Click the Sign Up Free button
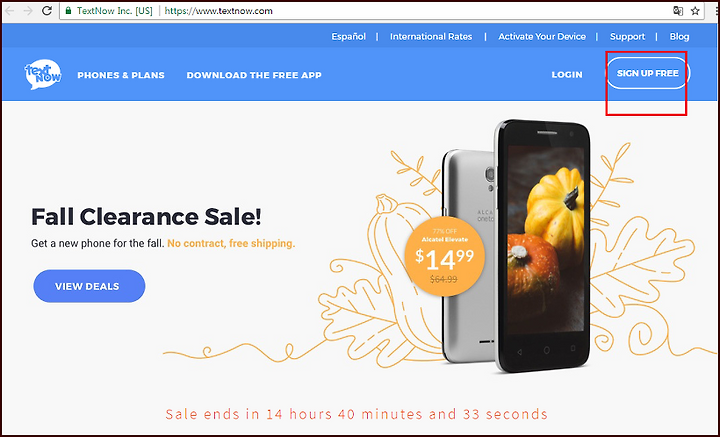 tap(647, 73)
